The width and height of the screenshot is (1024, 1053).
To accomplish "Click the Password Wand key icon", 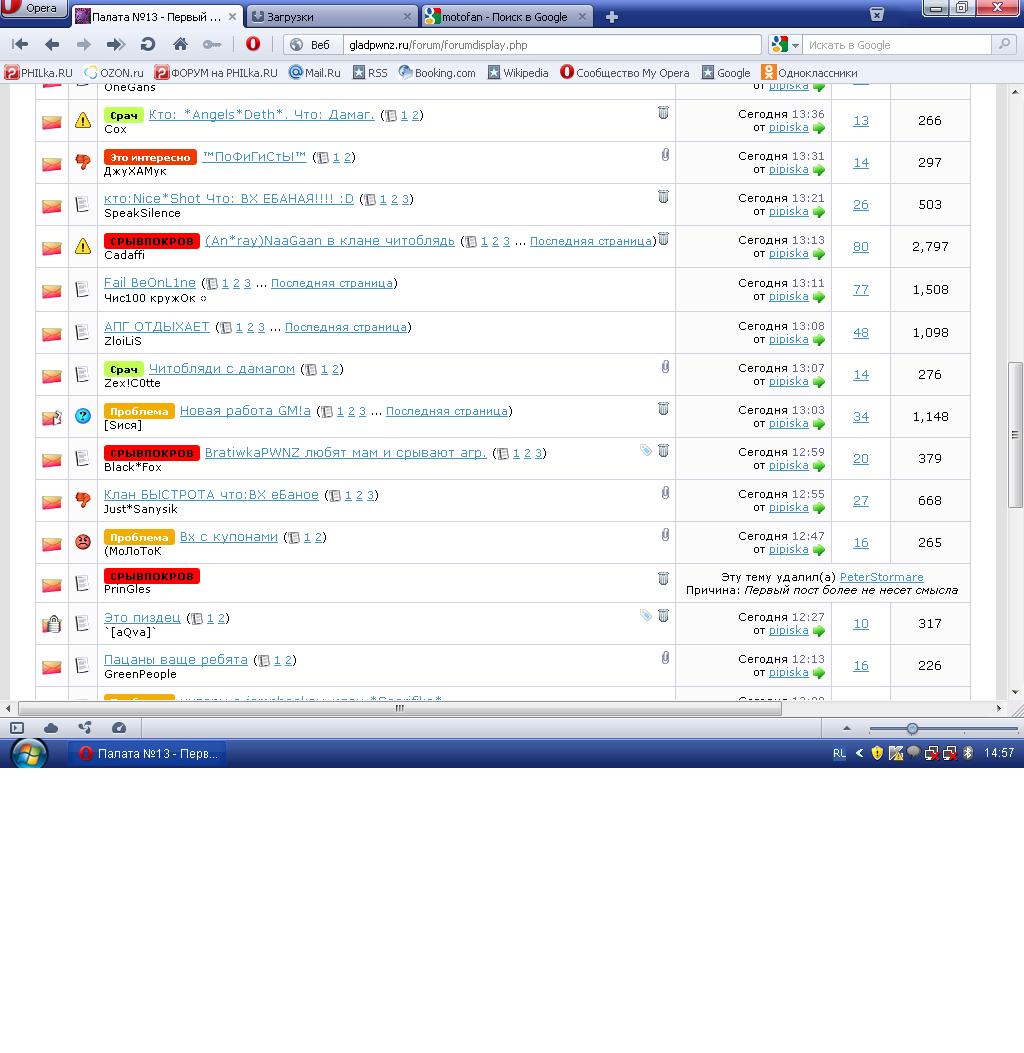I will click(212, 45).
